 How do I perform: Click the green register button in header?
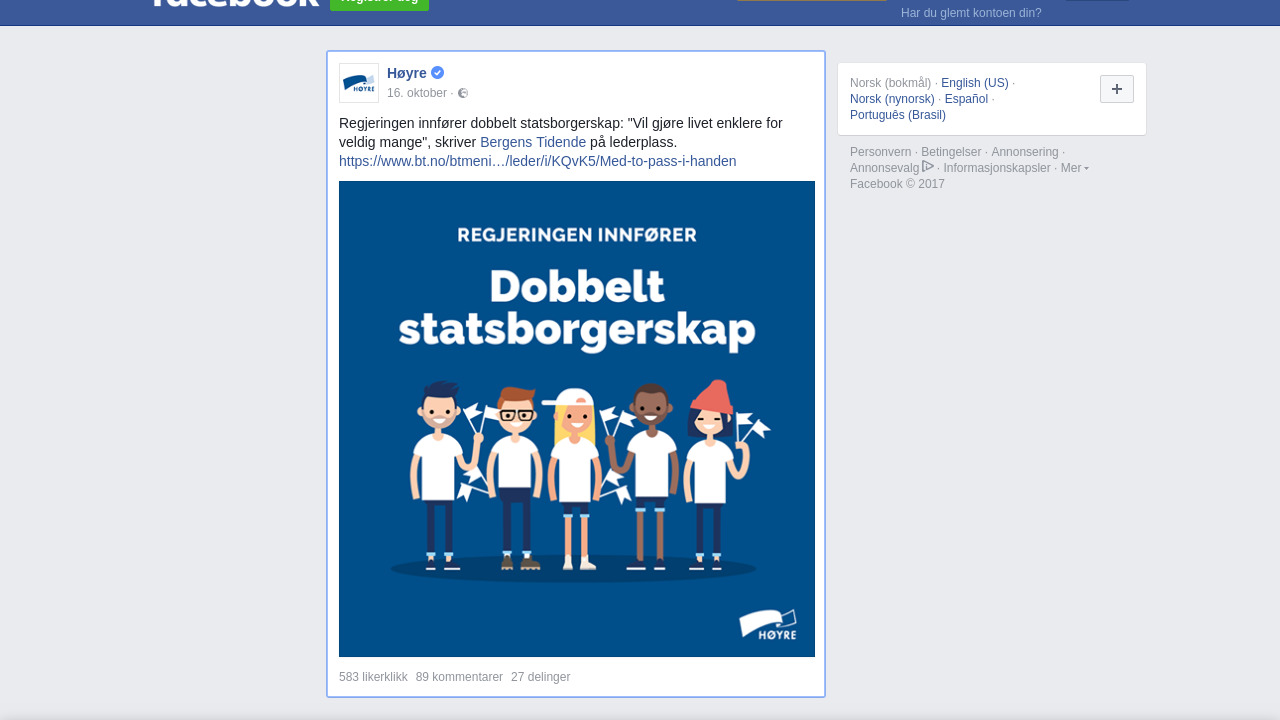(x=379, y=3)
